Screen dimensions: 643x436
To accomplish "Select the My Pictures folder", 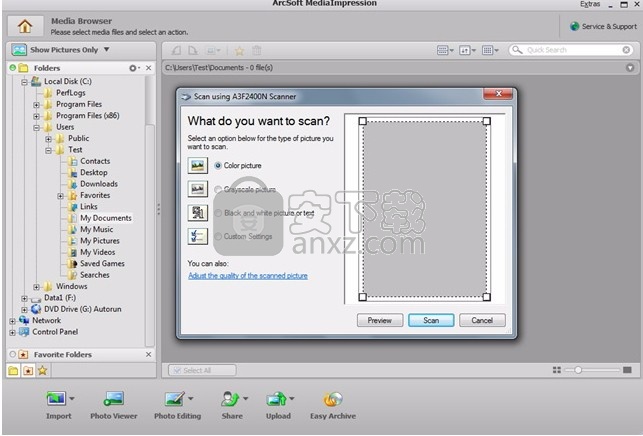I will pos(100,241).
